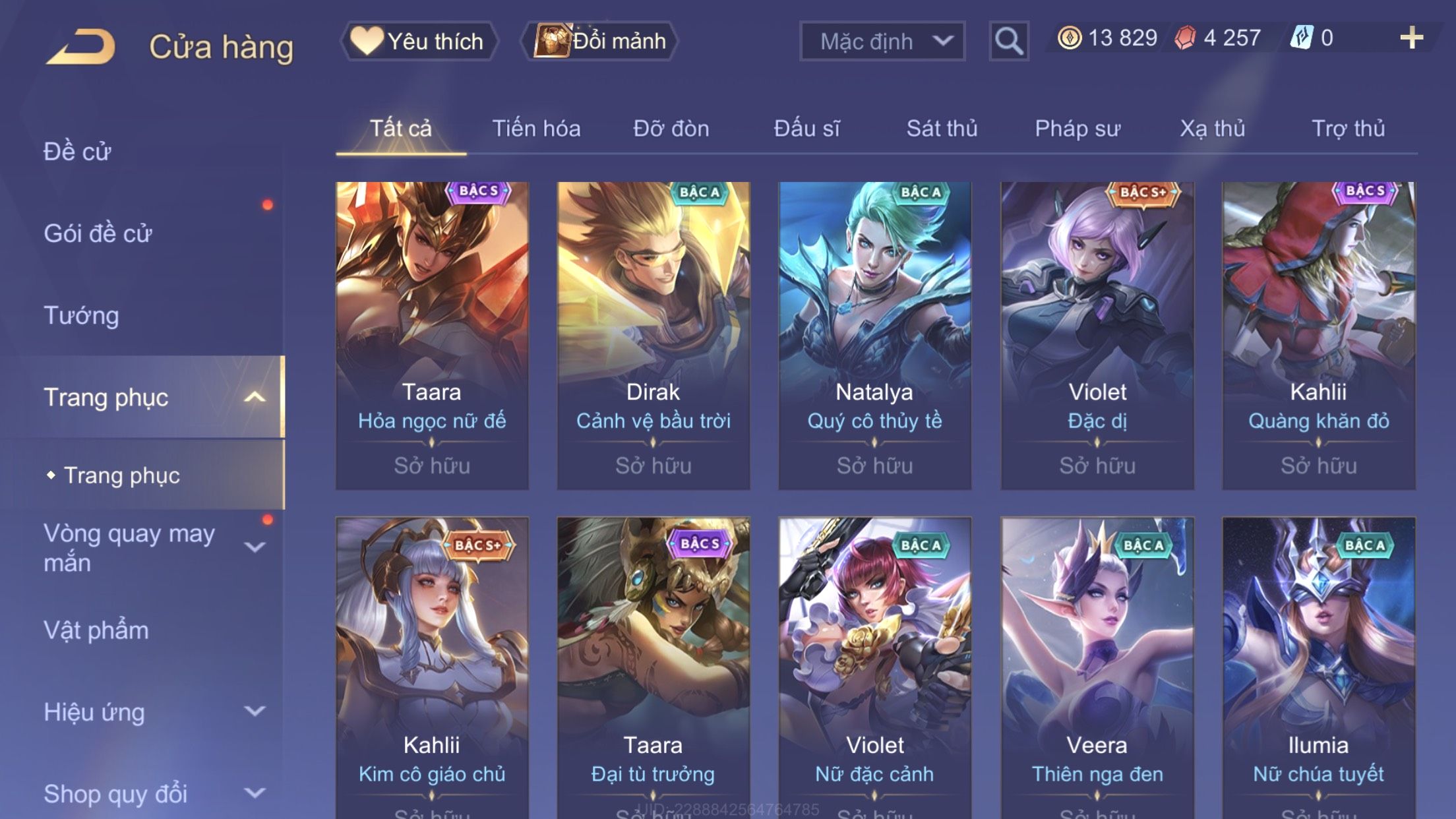Expand the Hiệu ứng sidebar section

point(255,711)
